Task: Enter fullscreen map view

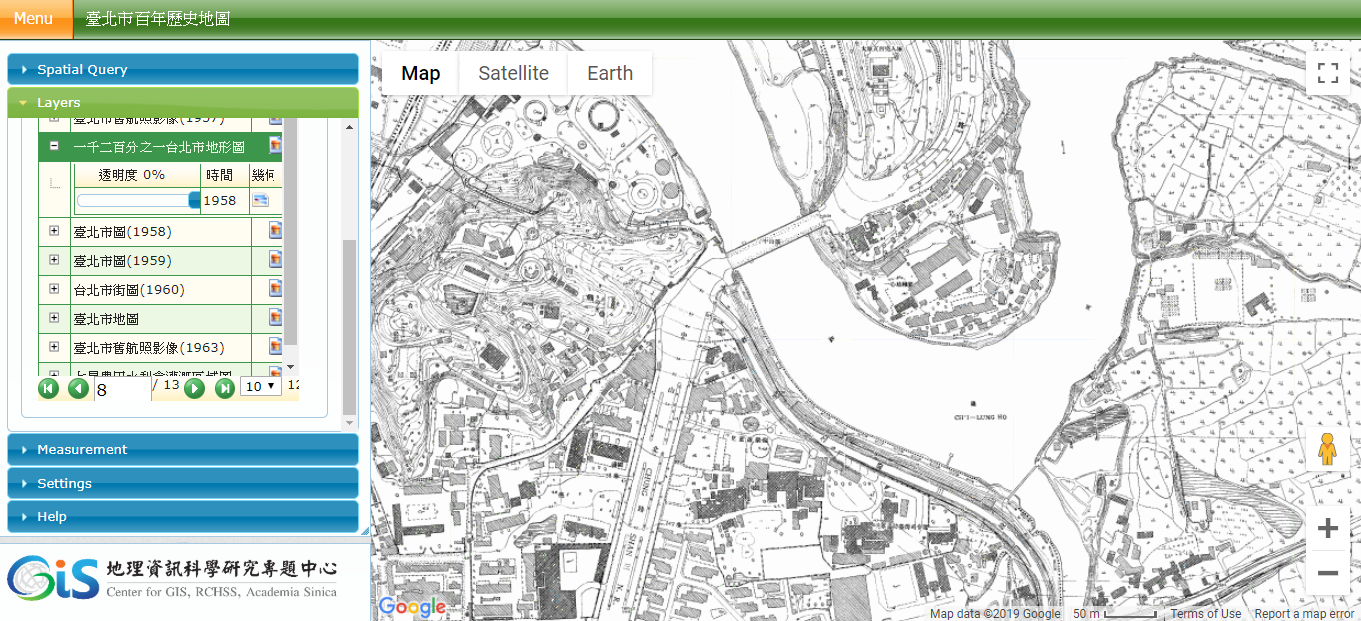Action: pos(1327,73)
